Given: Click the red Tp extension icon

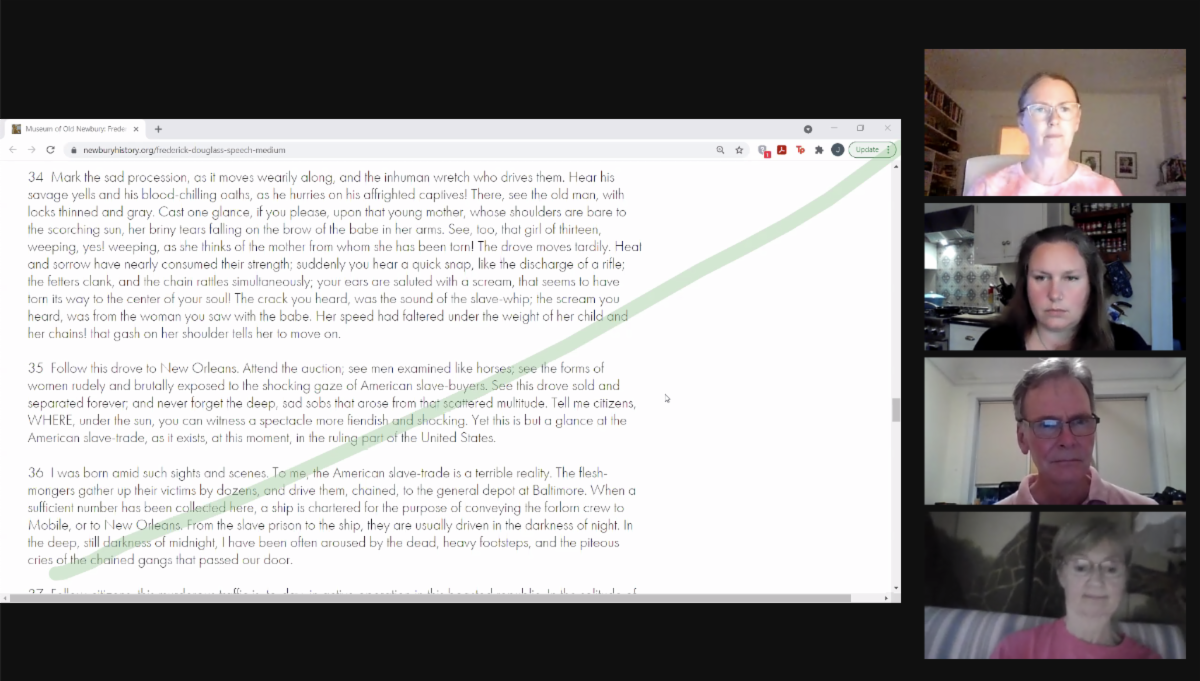Looking at the screenshot, I should [x=800, y=150].
